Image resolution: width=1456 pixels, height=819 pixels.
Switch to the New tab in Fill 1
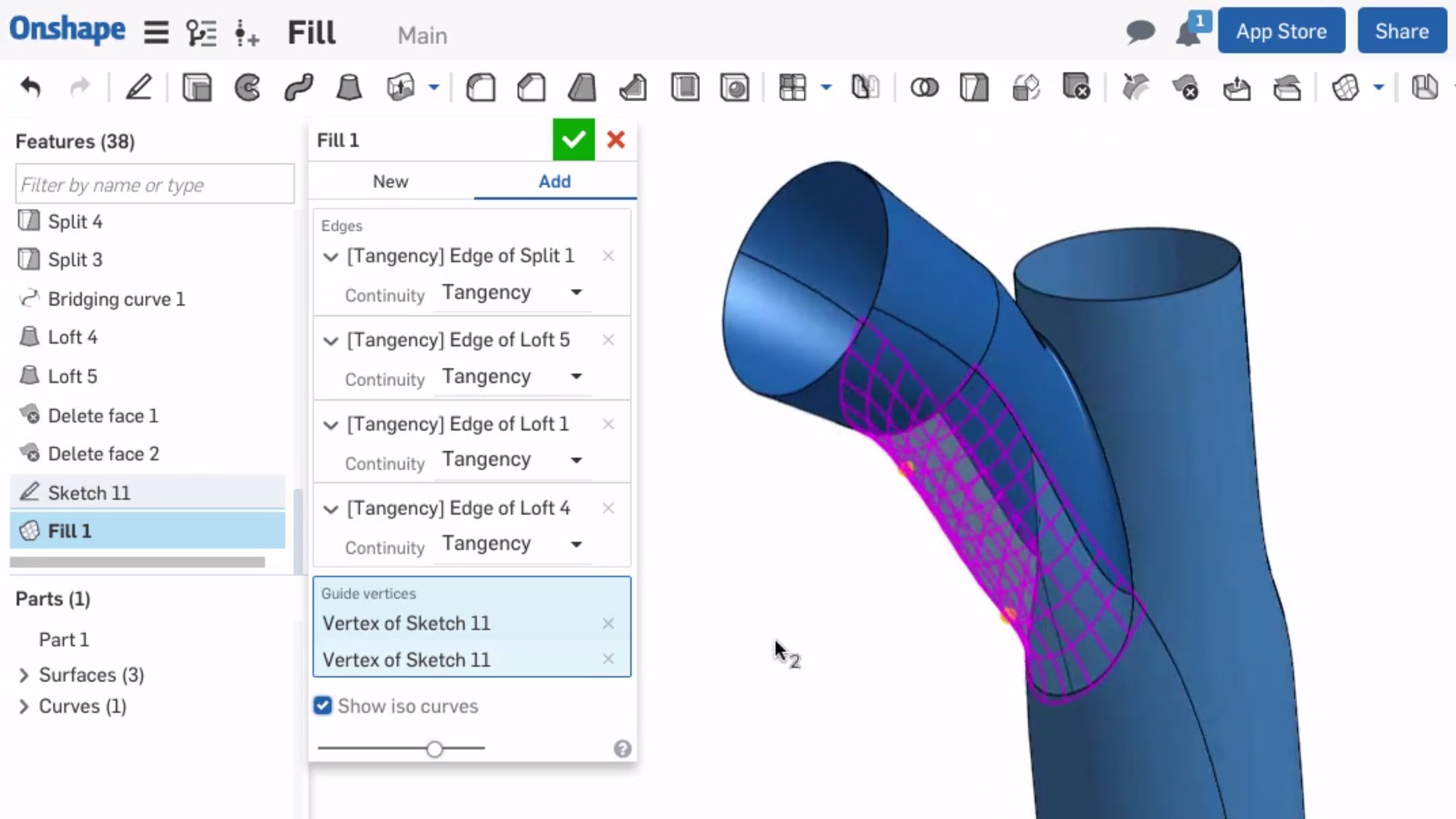click(x=390, y=181)
